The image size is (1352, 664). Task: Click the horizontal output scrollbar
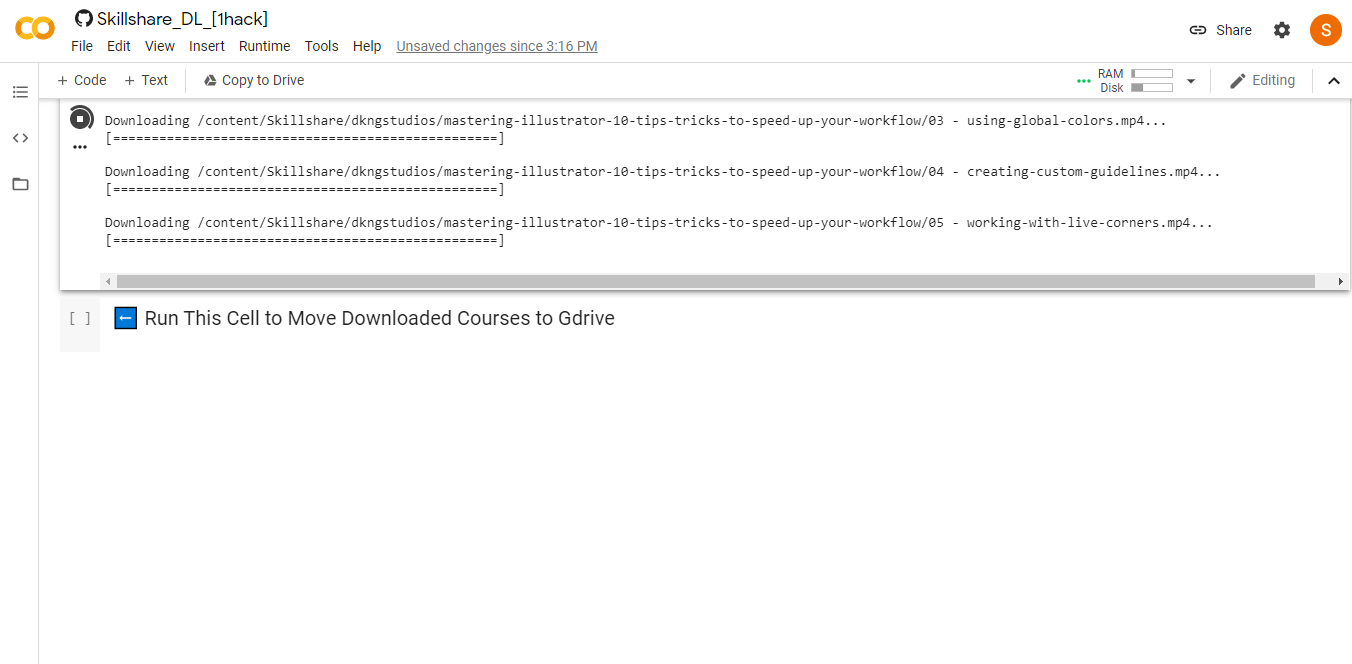click(715, 282)
